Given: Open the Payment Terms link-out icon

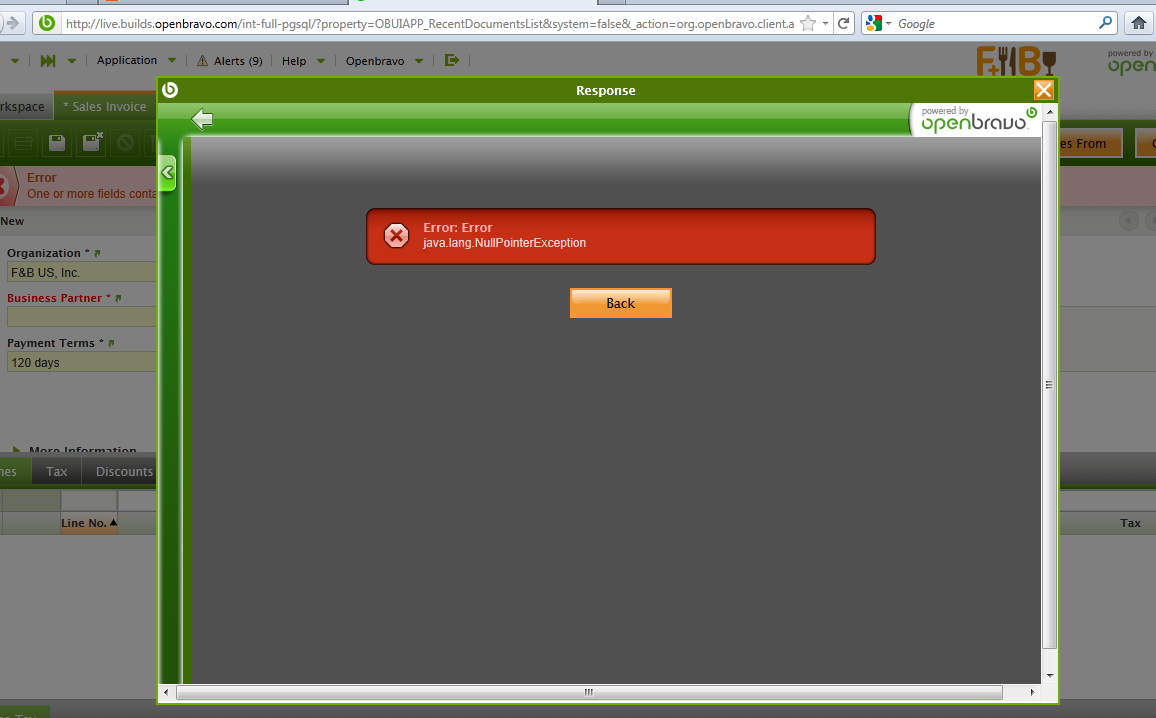Looking at the screenshot, I should coord(111,343).
